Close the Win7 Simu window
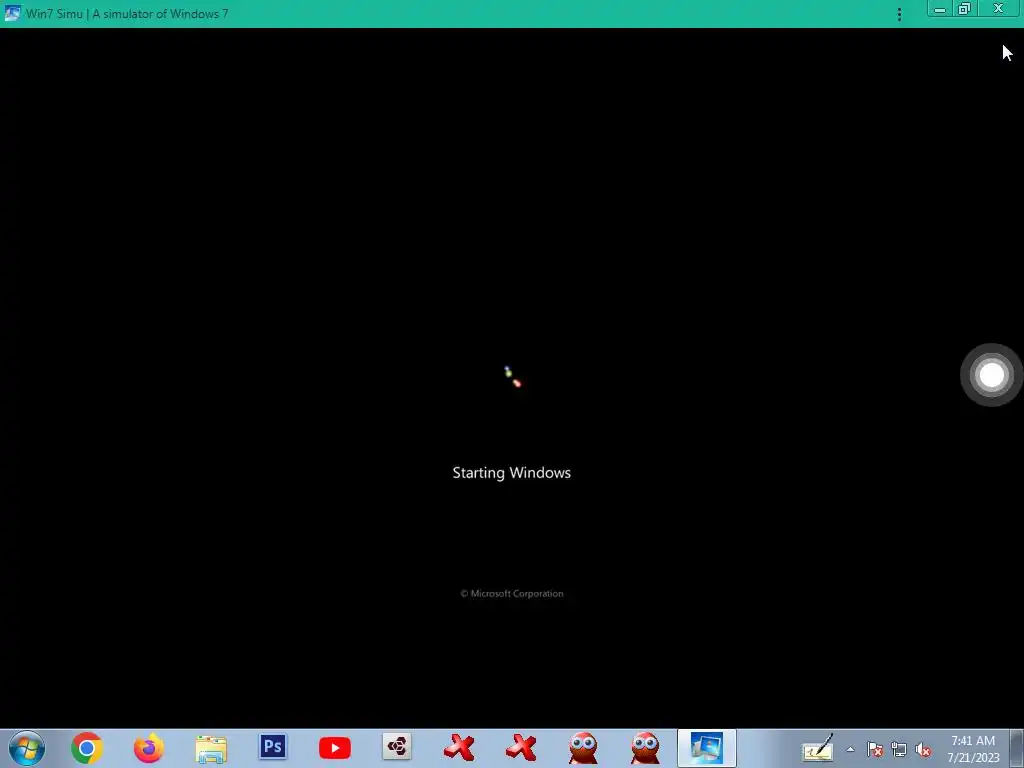The height and width of the screenshot is (768, 1024). coord(999,9)
